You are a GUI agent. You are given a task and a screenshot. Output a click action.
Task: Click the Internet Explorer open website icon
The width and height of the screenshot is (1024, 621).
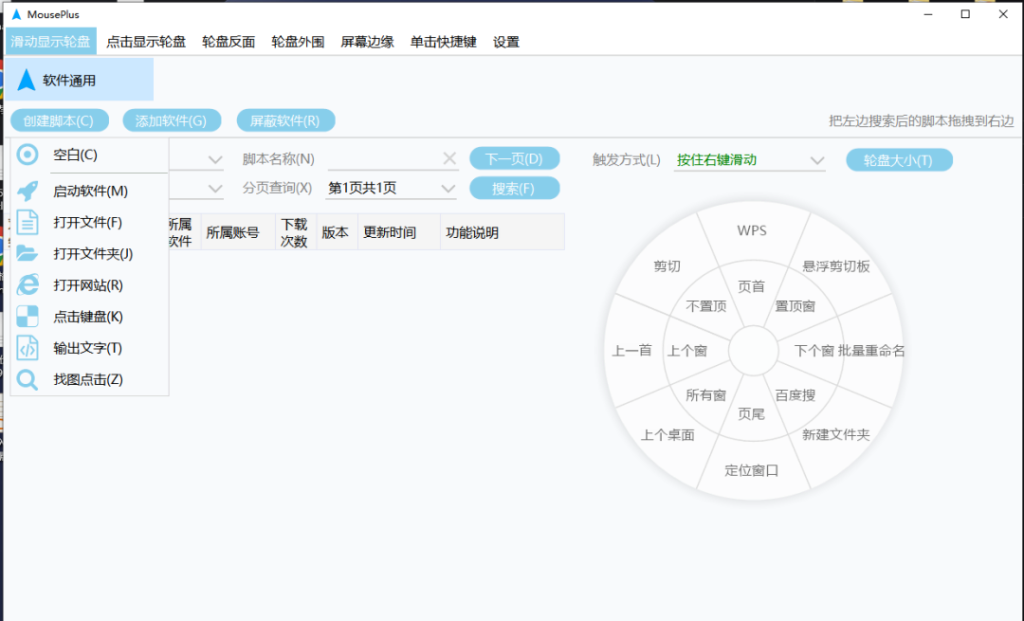point(28,285)
